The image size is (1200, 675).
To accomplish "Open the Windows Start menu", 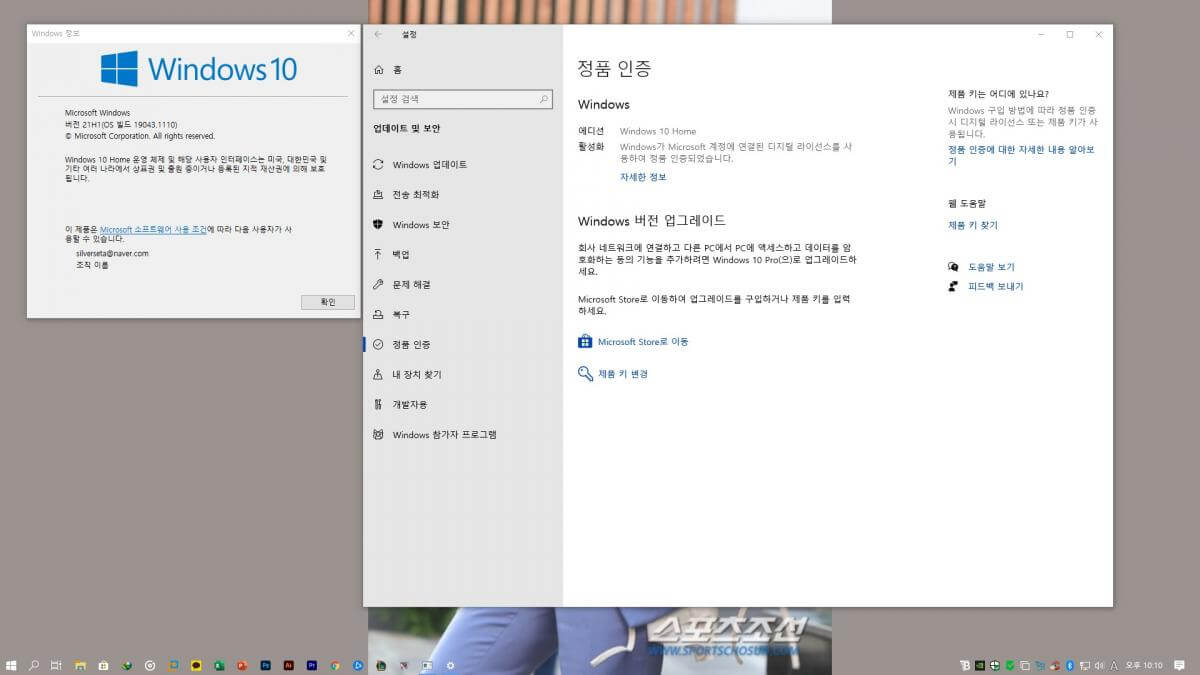I will pyautogui.click(x=11, y=665).
